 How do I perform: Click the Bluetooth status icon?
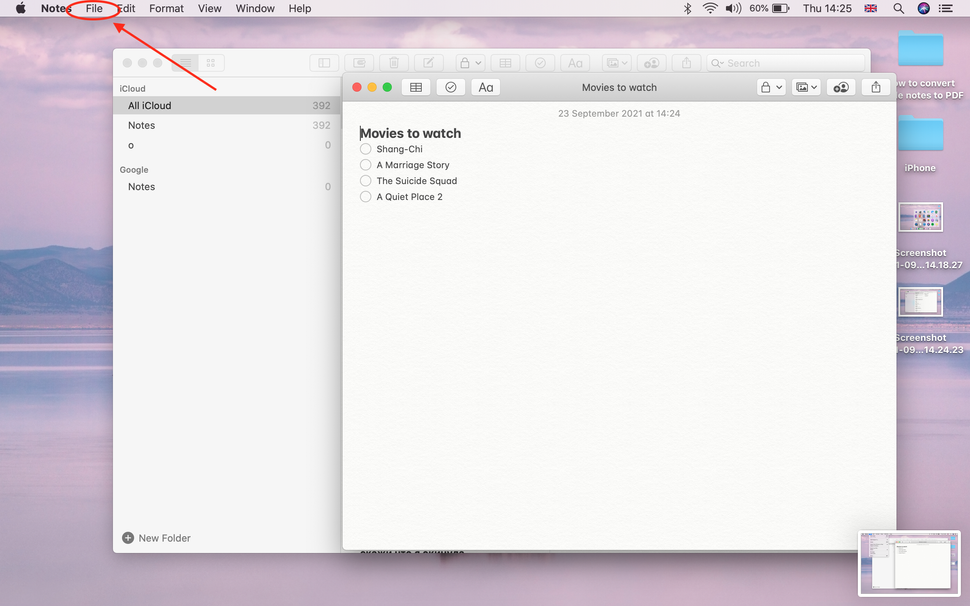click(687, 9)
